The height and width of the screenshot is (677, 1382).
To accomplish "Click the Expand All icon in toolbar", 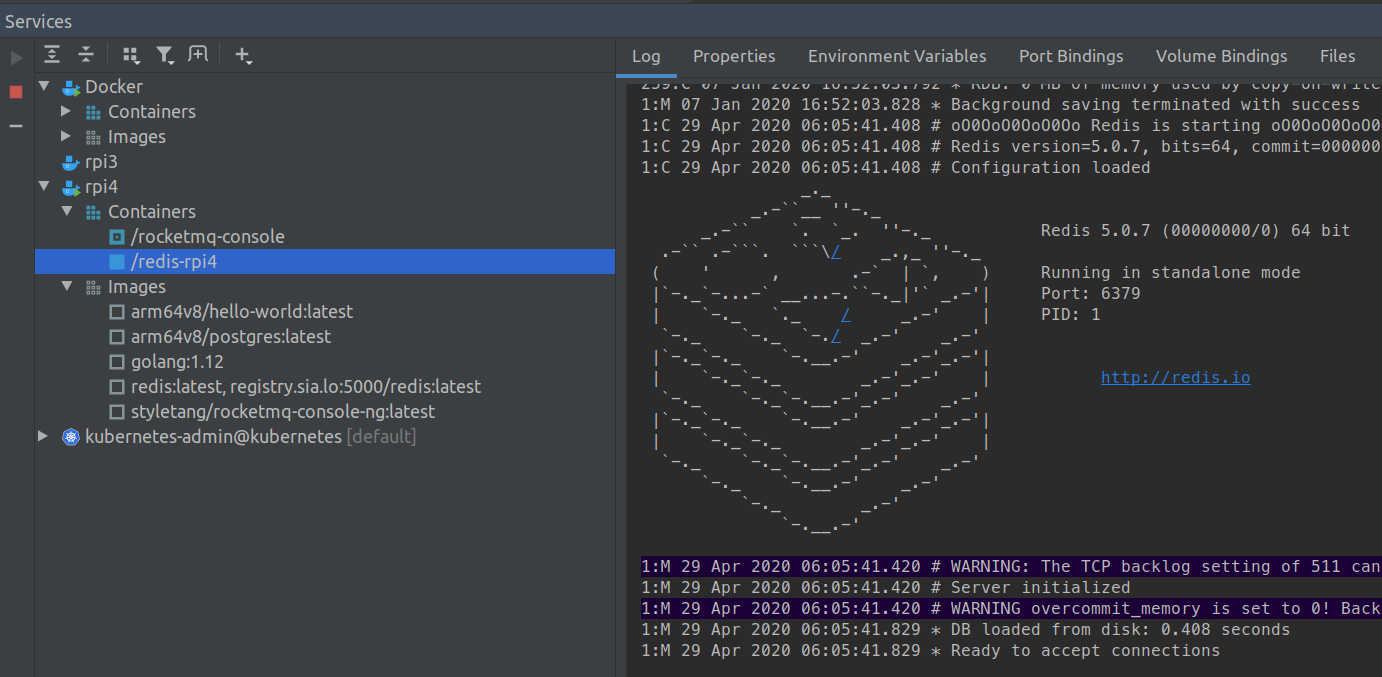I will (52, 55).
